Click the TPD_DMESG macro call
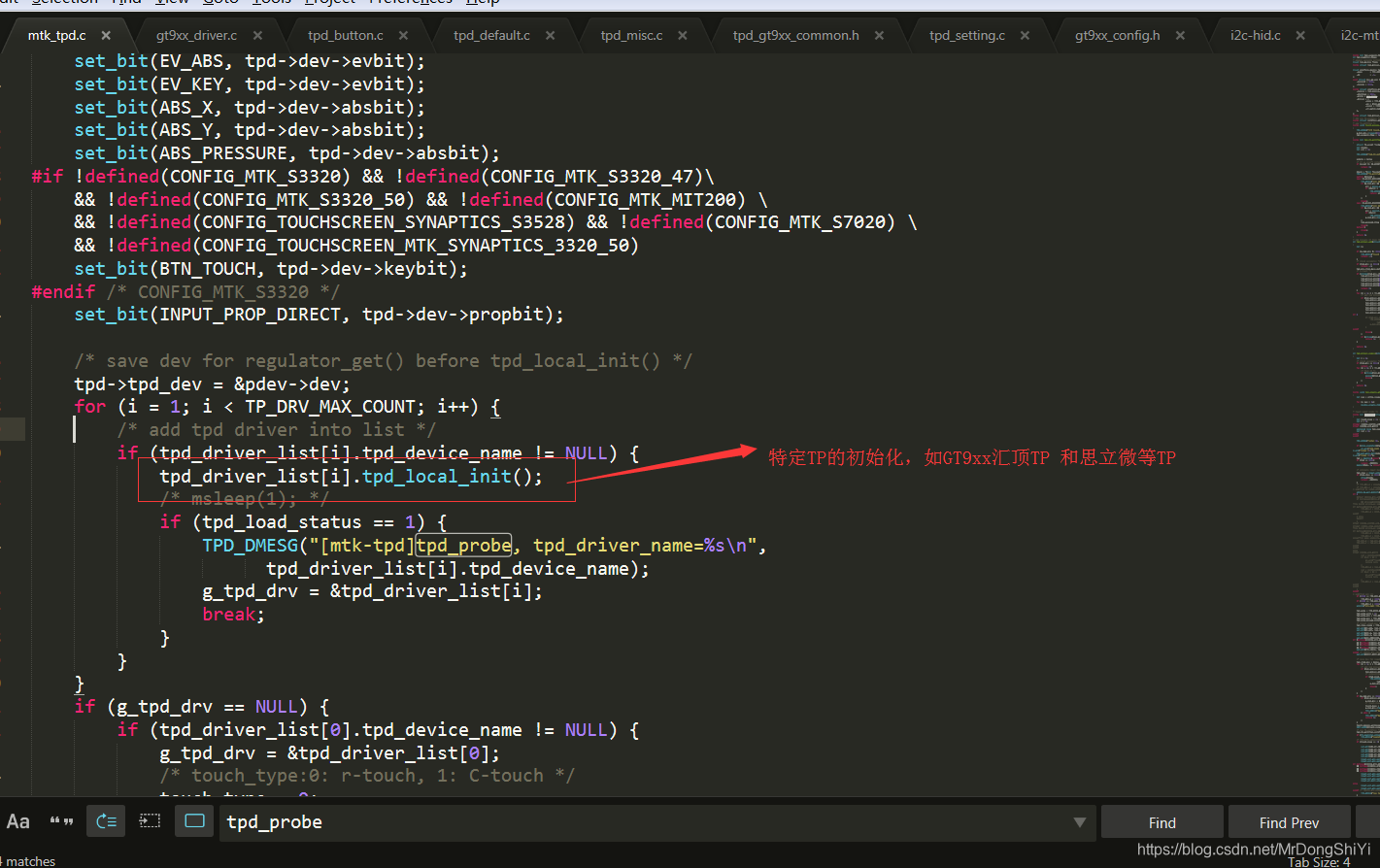The width and height of the screenshot is (1380, 868). (251, 546)
